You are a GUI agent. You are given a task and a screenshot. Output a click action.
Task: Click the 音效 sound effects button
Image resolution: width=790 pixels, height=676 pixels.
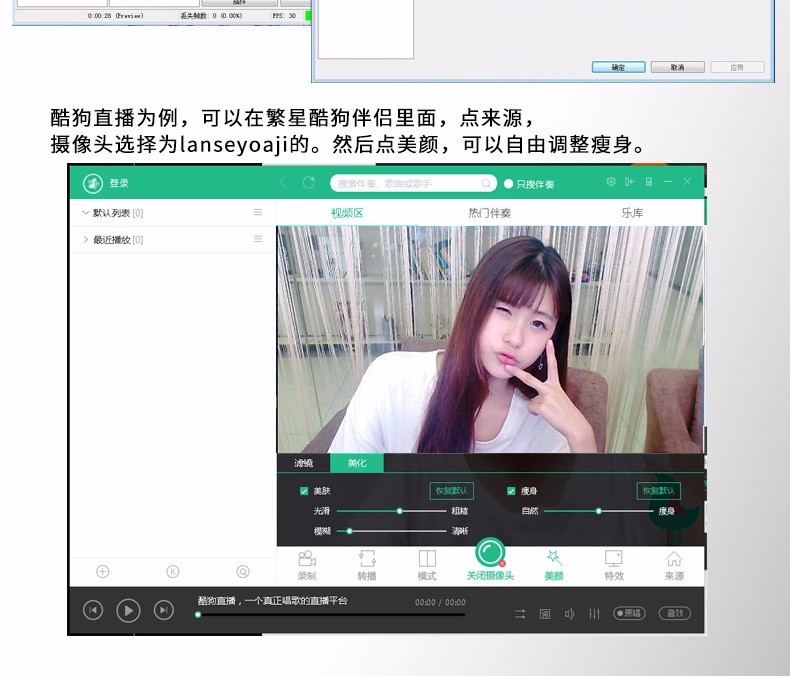click(x=675, y=613)
